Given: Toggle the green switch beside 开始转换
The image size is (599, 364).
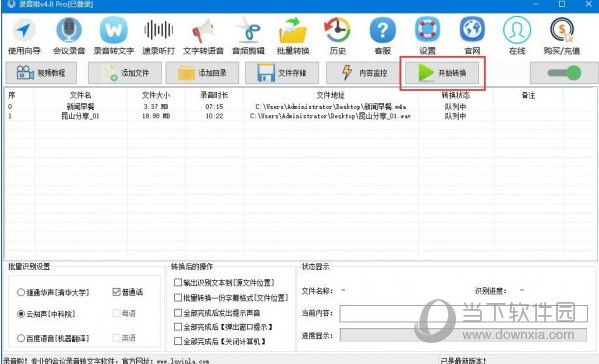Looking at the screenshot, I should coord(564,73).
